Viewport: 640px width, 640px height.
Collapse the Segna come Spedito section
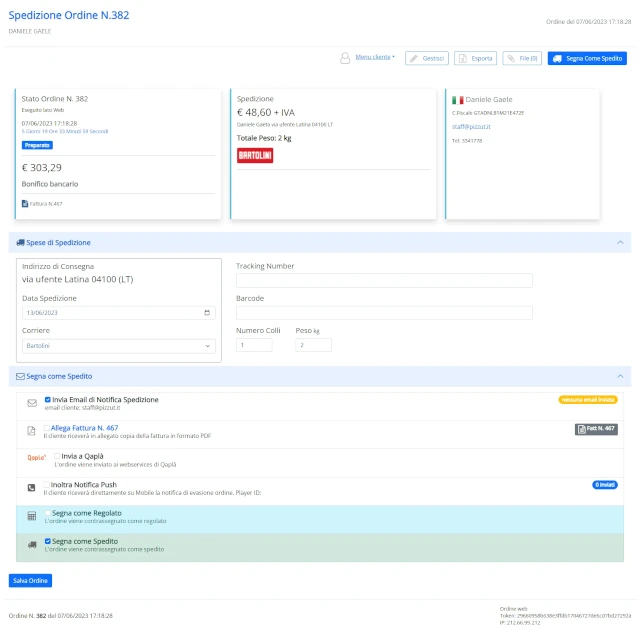[620, 376]
